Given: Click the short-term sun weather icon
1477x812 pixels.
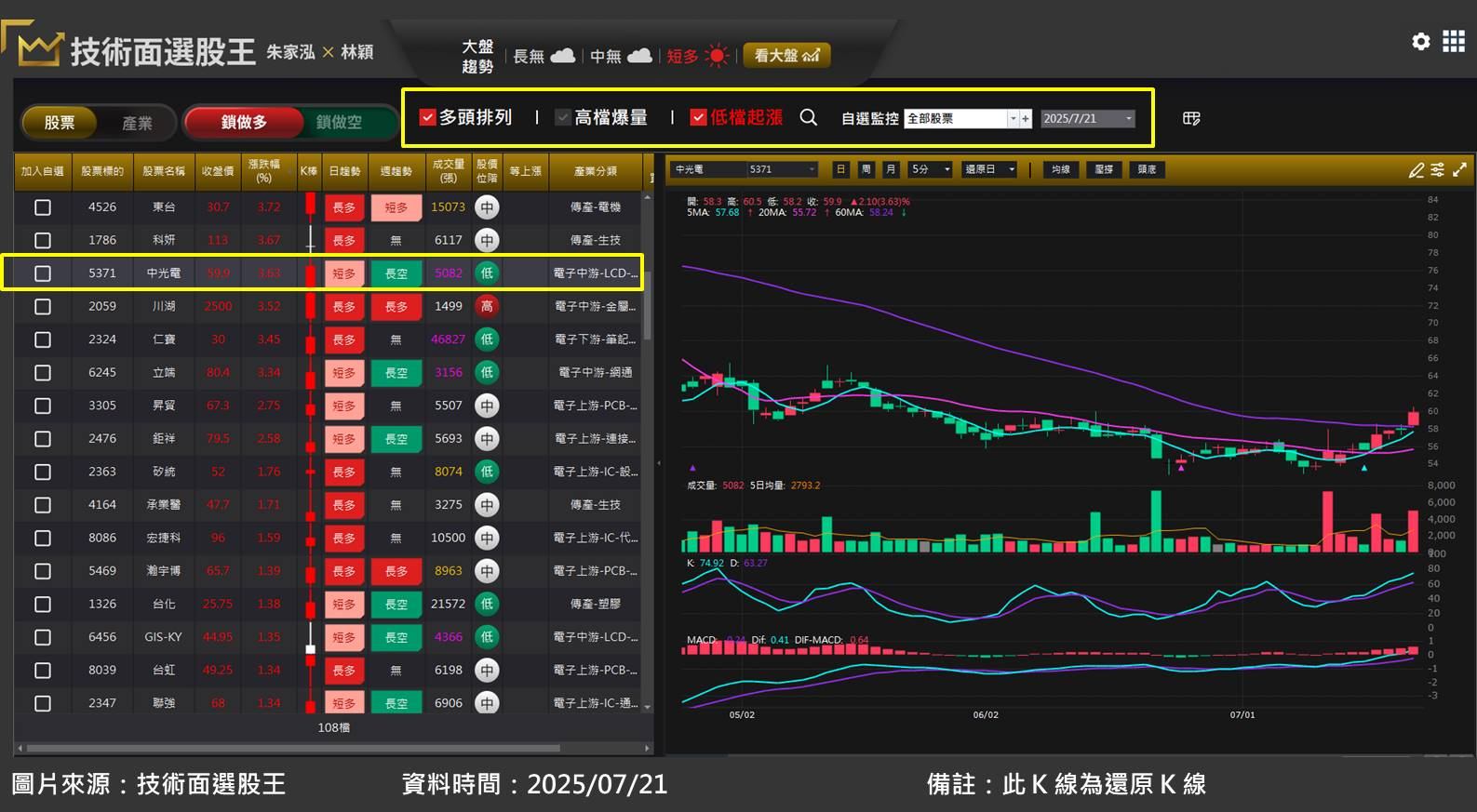Looking at the screenshot, I should click(x=717, y=56).
